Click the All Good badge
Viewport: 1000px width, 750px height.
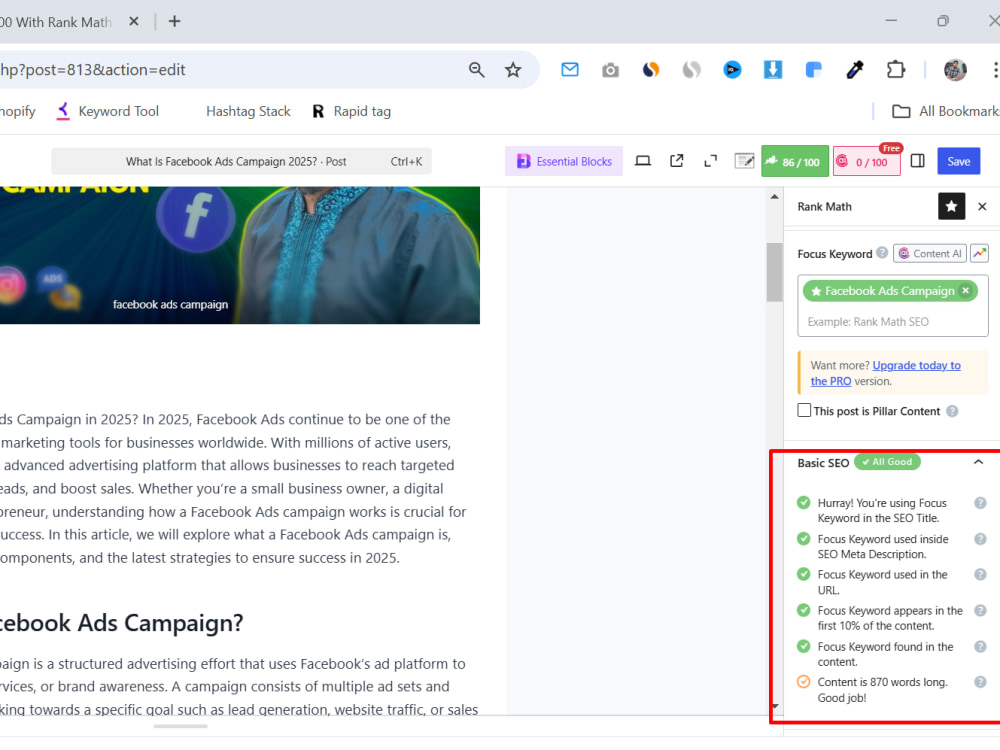click(886, 462)
